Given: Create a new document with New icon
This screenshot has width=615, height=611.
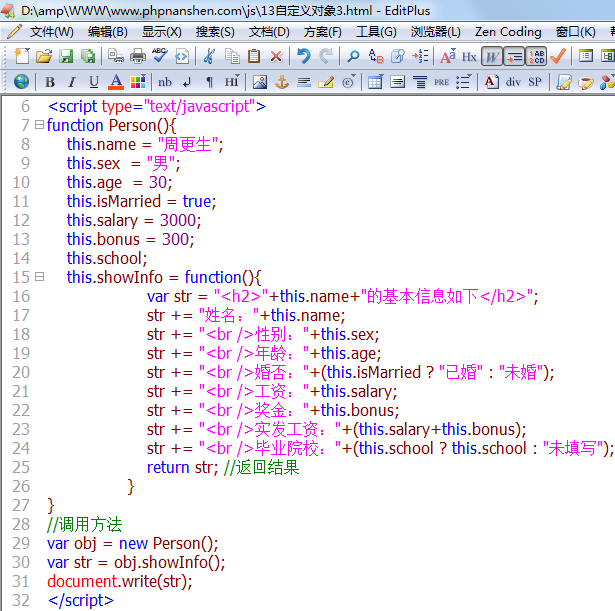Looking at the screenshot, I should [x=22, y=56].
